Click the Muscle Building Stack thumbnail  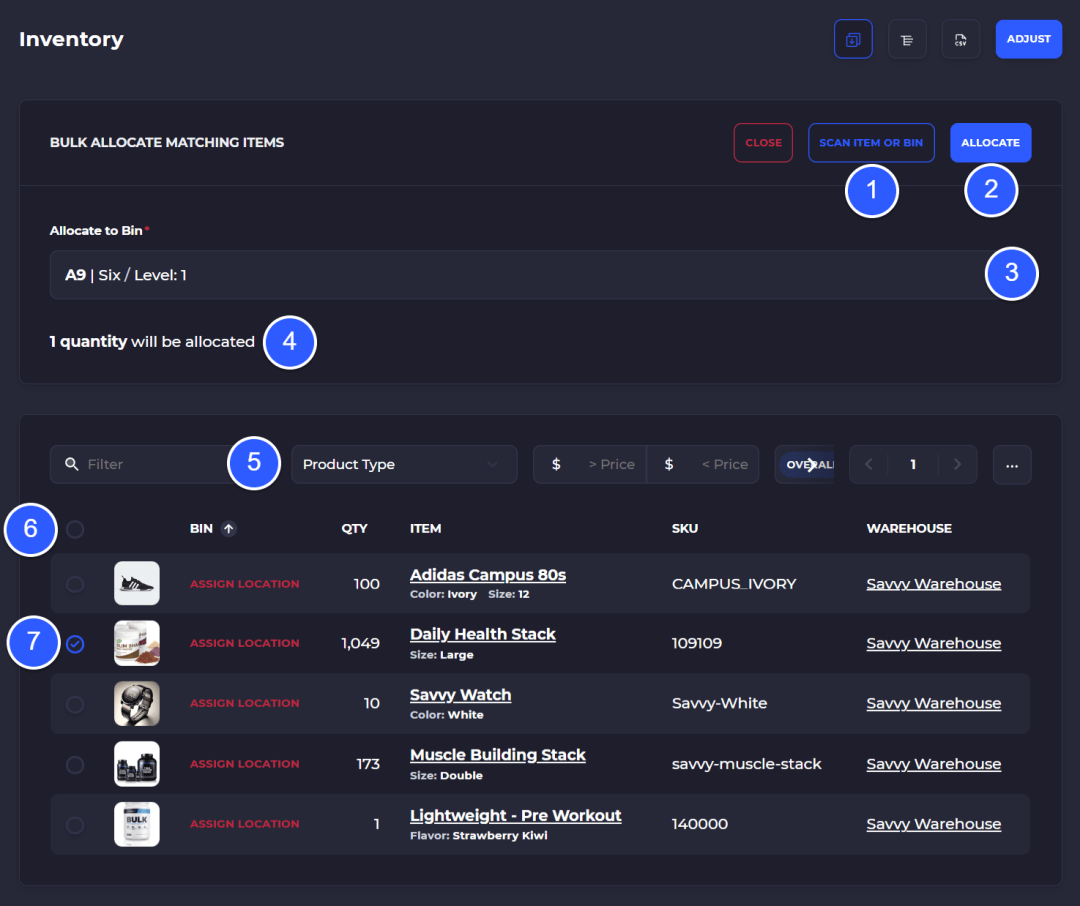click(x=136, y=764)
